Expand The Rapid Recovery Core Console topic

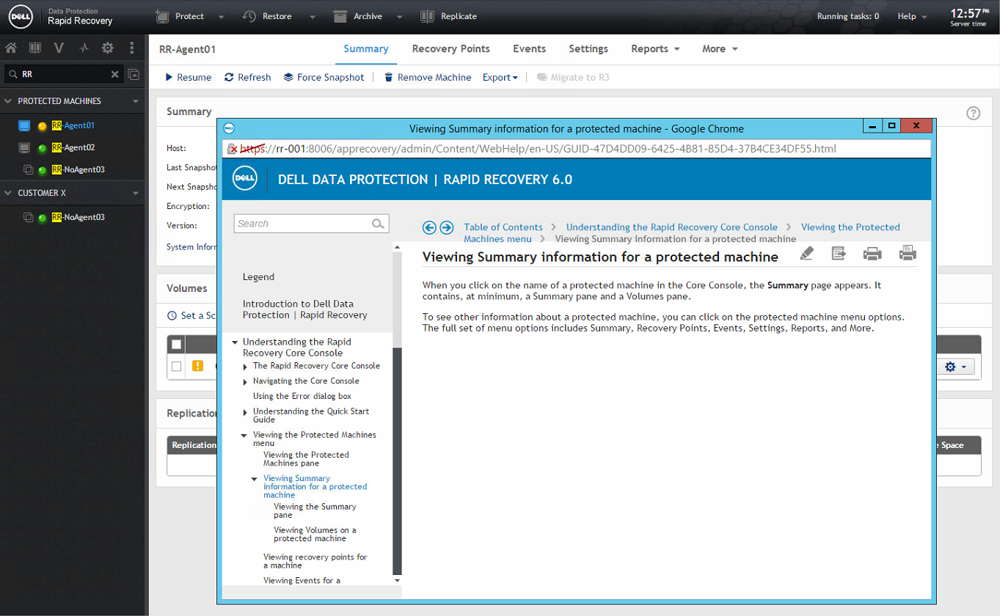point(245,367)
